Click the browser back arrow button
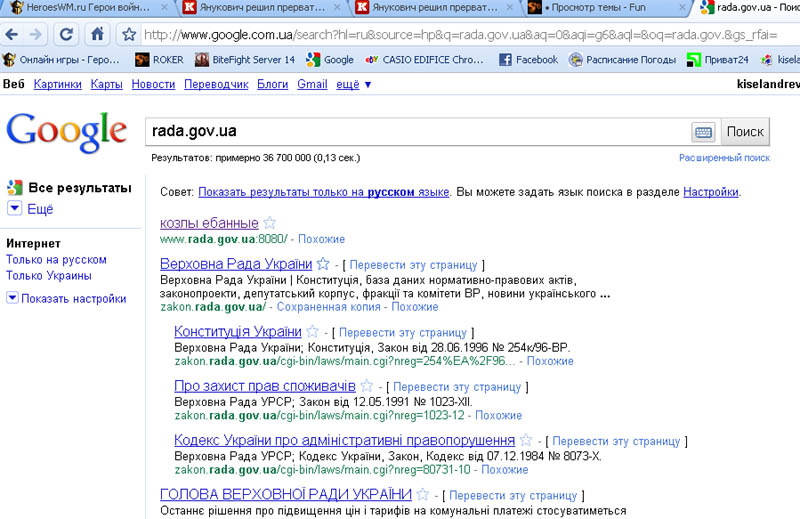This screenshot has width=800, height=519. pyautogui.click(x=12, y=34)
